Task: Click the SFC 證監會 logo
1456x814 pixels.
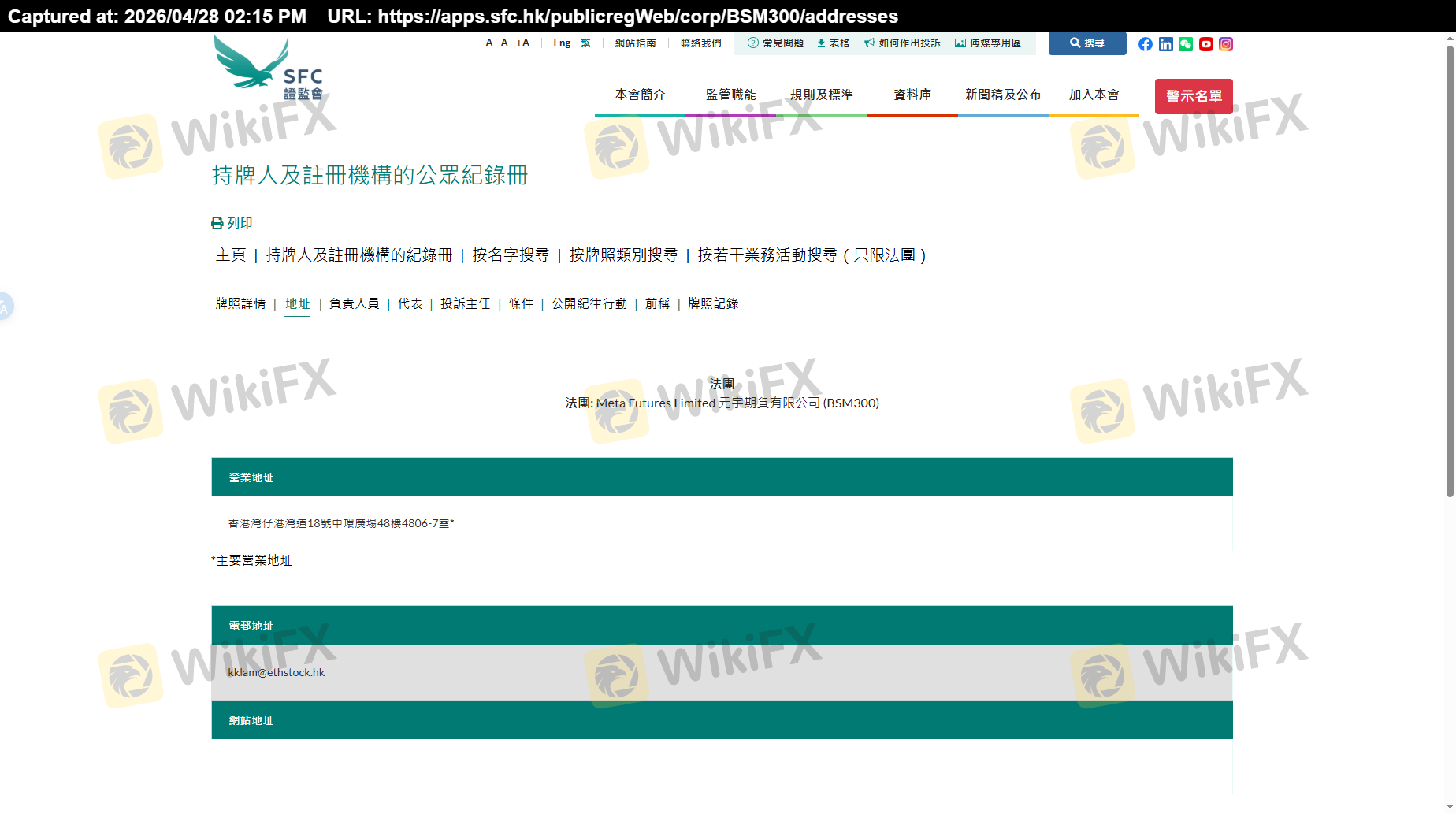Action: (269, 69)
